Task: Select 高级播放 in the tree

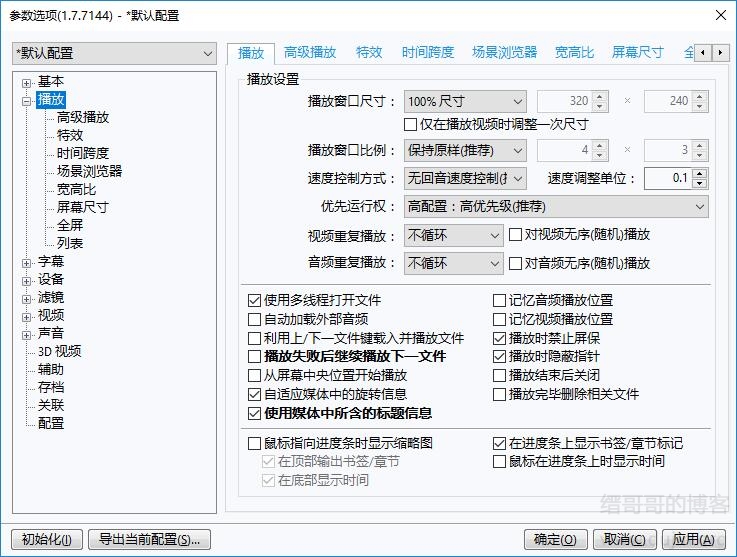Action: pyautogui.click(x=83, y=118)
